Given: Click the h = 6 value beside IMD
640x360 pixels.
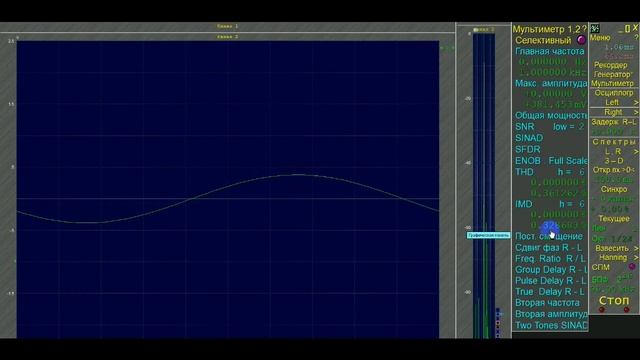Looking at the screenshot, I should coord(572,204).
